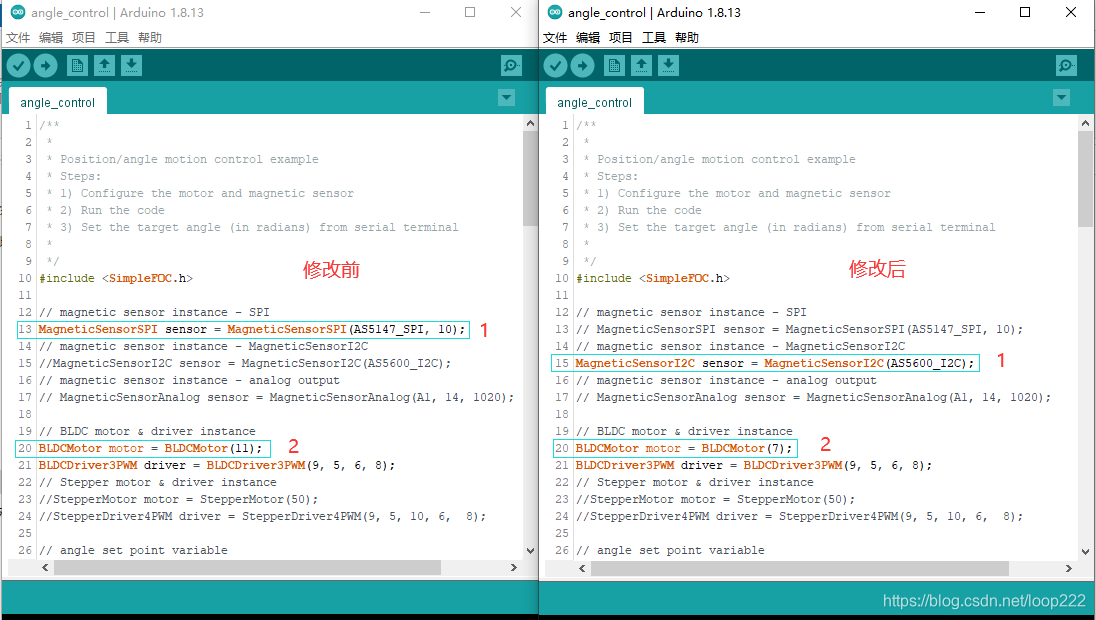The height and width of the screenshot is (620, 1096).
Task: Click vertical scrollbar thumb in left editor
Action: (530, 178)
